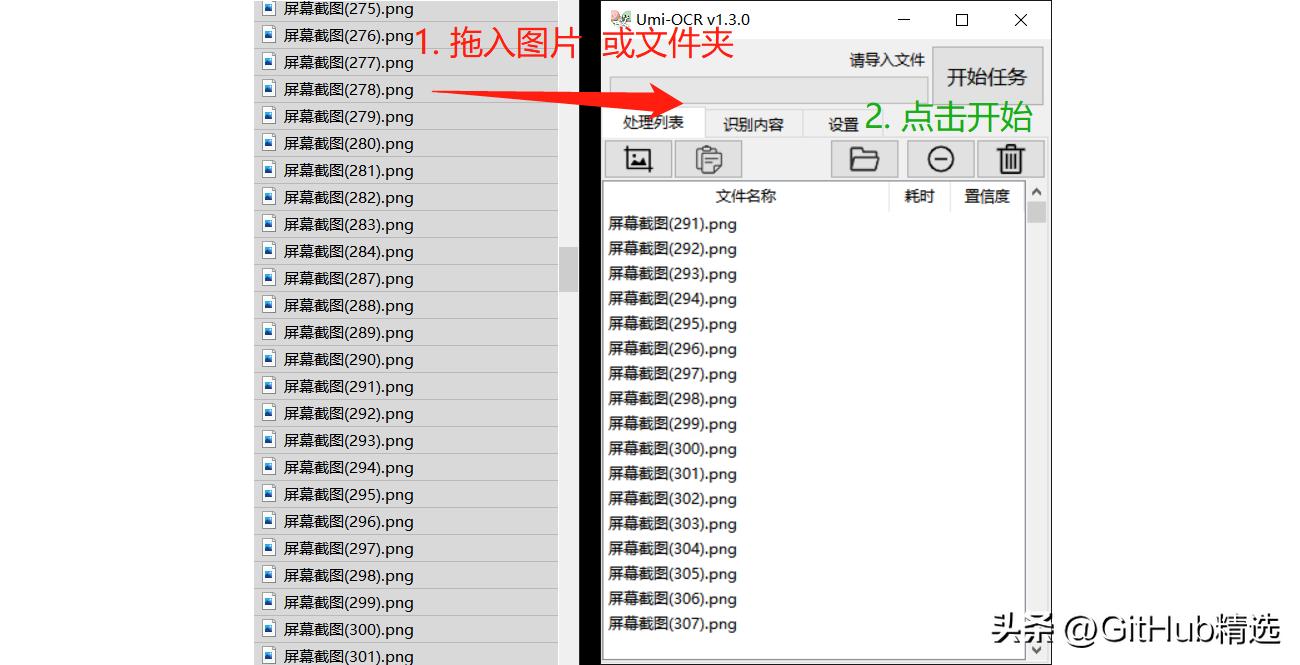This screenshot has height=665, width=1300.
Task: Click the Umi-OCR title bar app icon
Action: 620,18
